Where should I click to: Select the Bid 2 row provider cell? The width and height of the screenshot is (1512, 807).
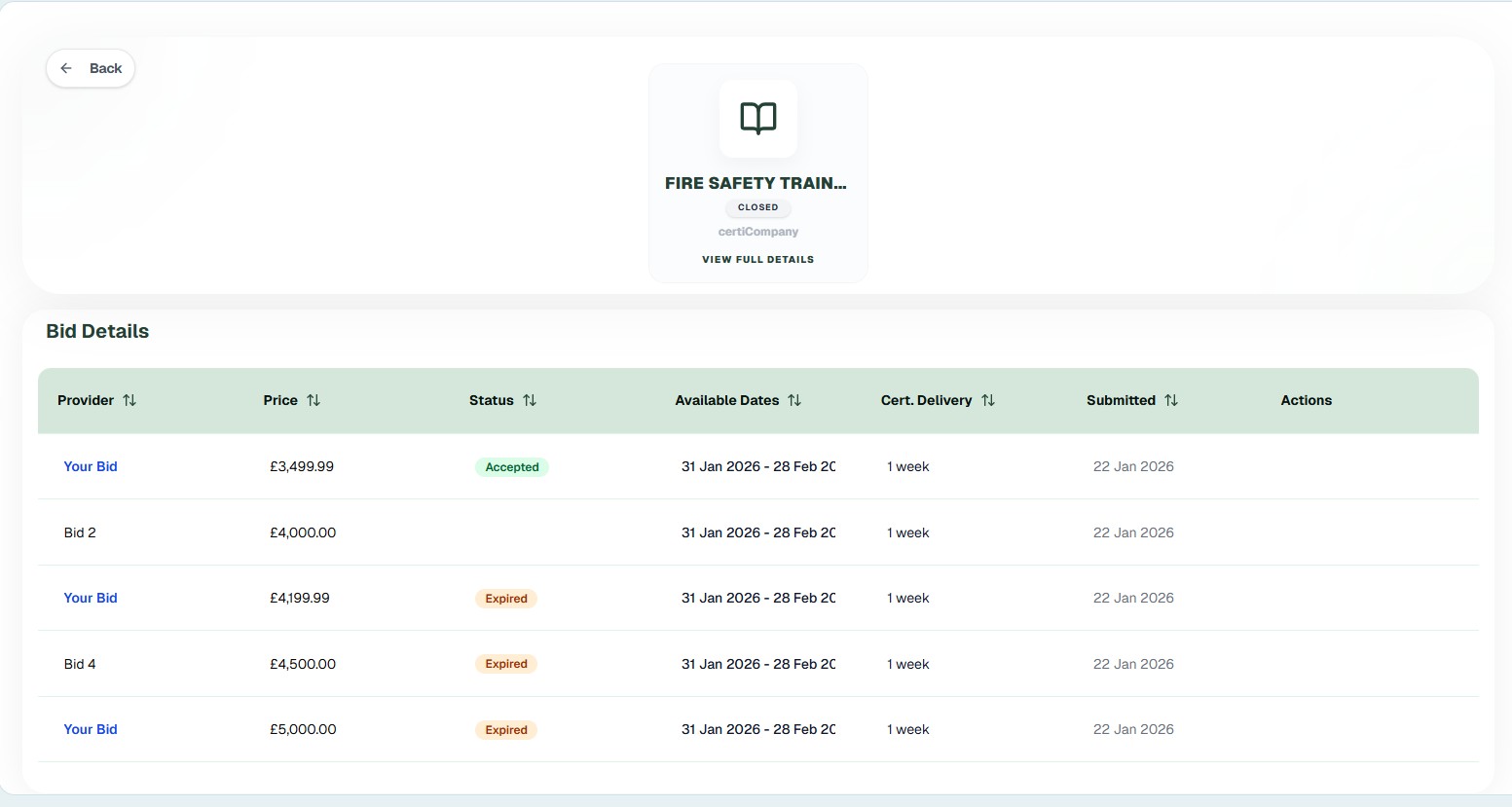80,532
